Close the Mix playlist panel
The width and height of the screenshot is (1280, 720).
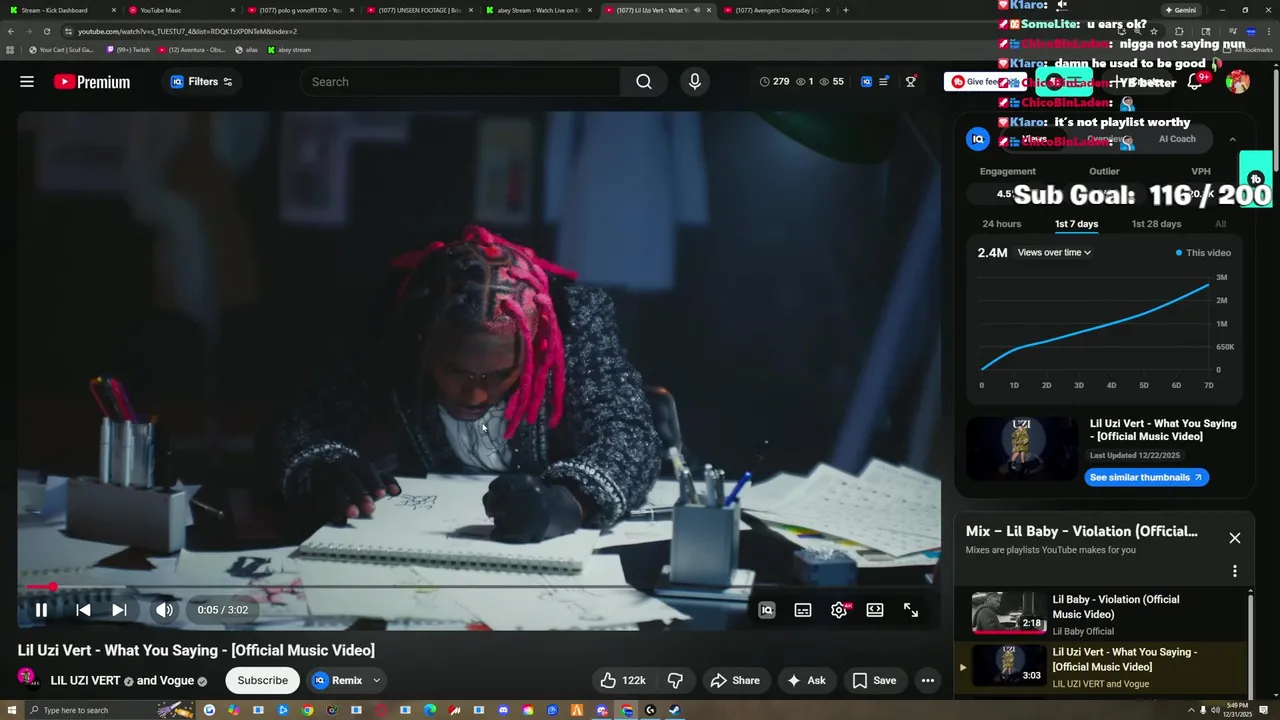point(1235,538)
